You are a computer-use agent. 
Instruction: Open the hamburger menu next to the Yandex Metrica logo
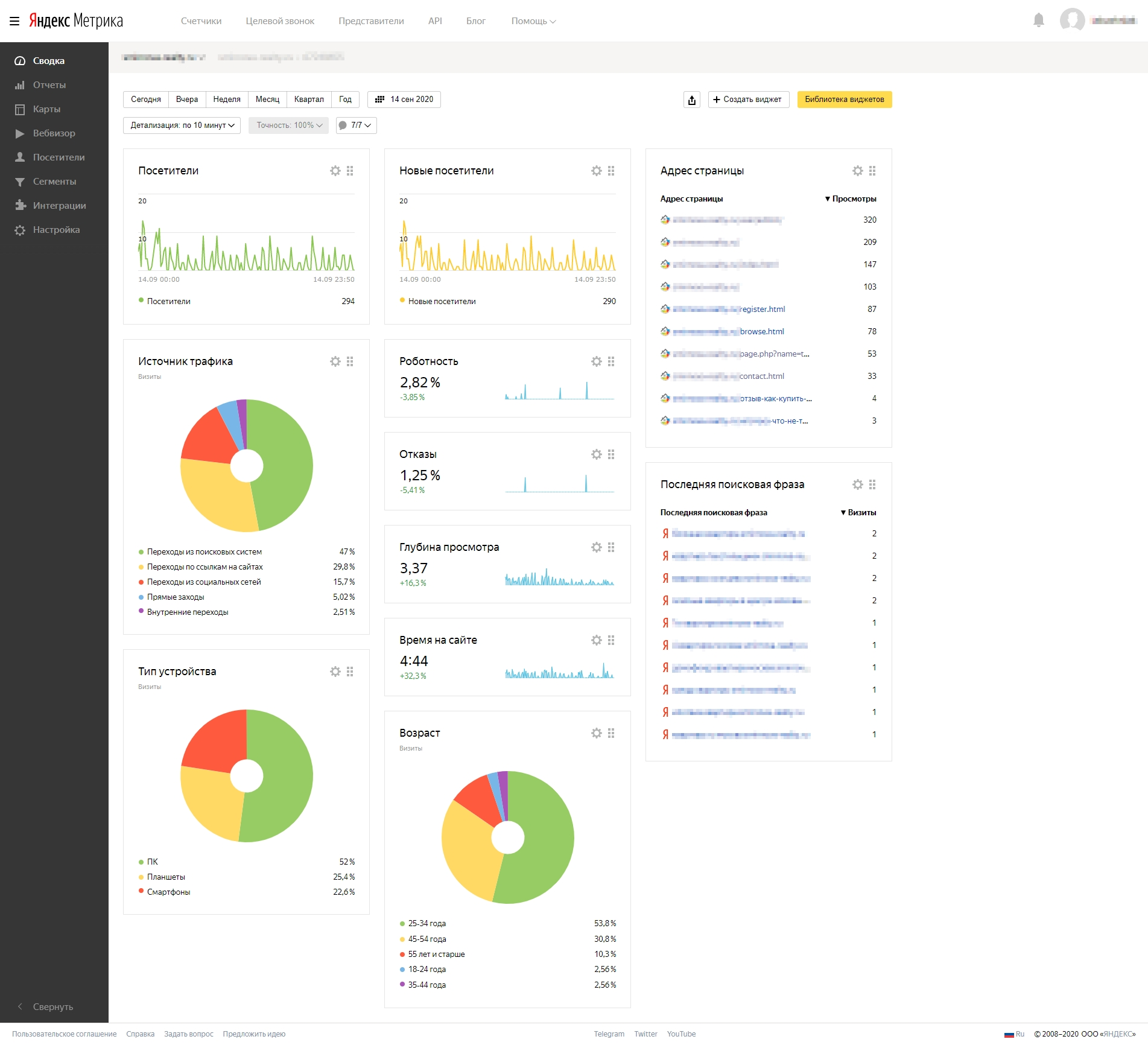pos(14,21)
